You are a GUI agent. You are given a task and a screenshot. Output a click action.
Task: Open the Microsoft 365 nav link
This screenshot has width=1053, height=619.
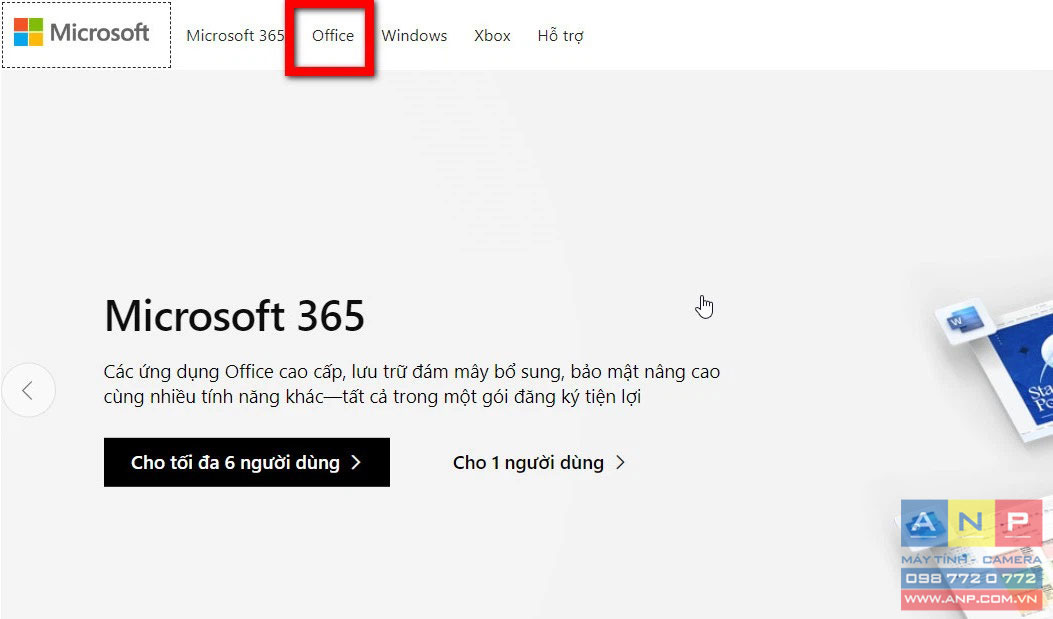coord(235,36)
